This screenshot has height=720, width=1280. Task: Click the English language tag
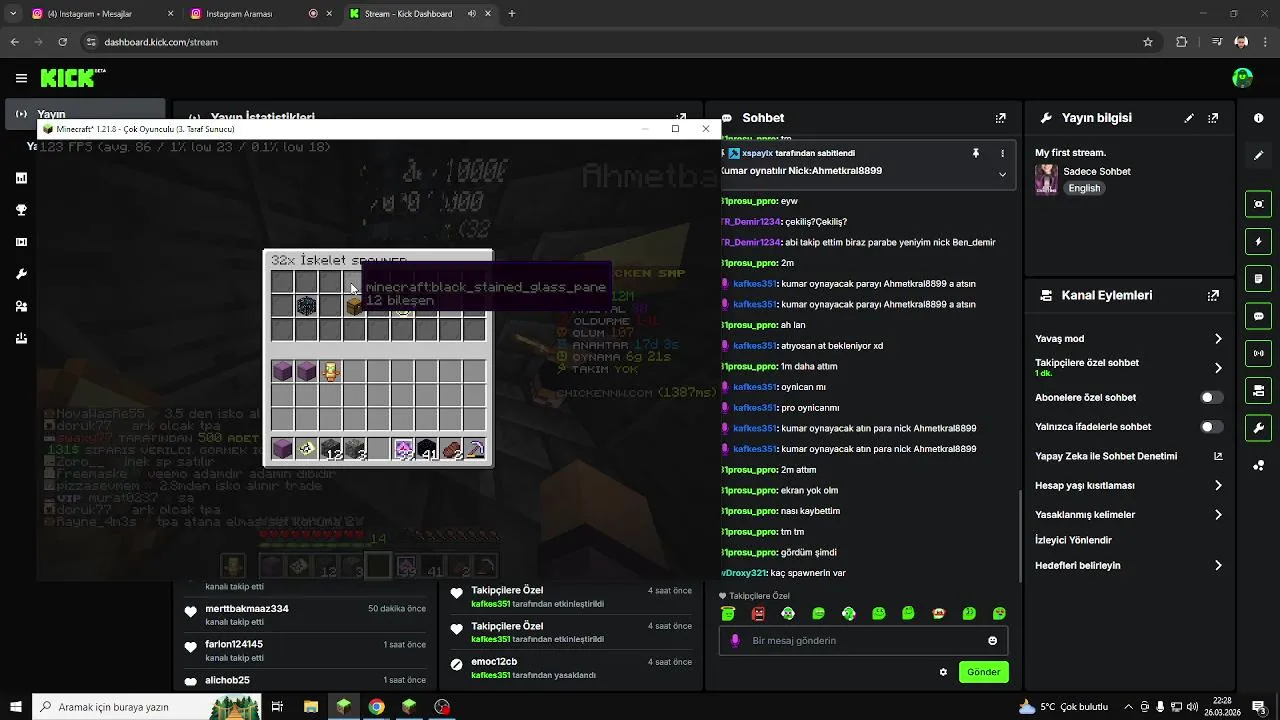coord(1084,188)
